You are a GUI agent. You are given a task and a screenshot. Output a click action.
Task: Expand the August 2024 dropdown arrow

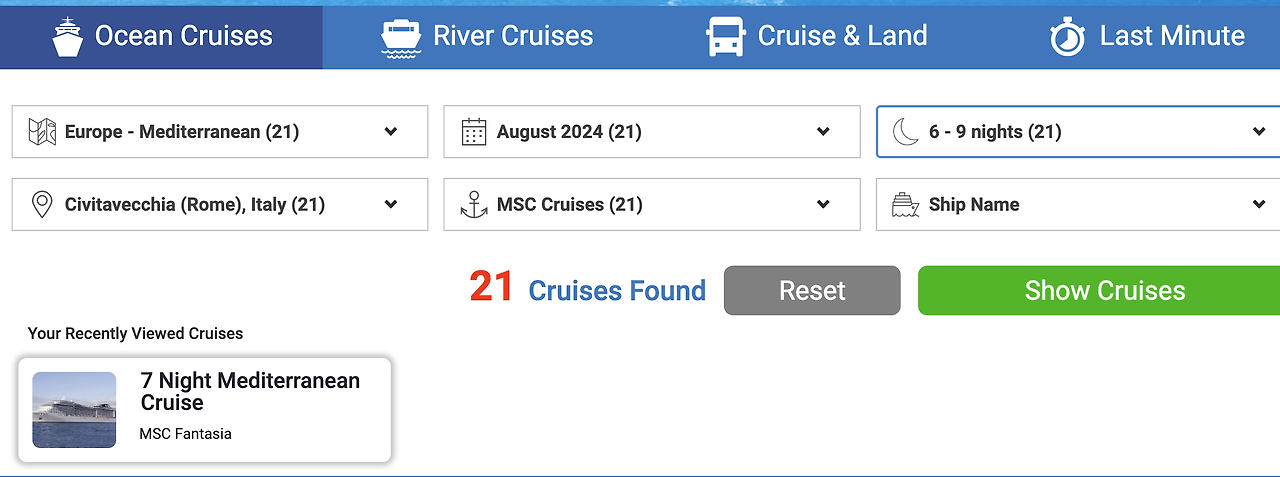[x=823, y=132]
